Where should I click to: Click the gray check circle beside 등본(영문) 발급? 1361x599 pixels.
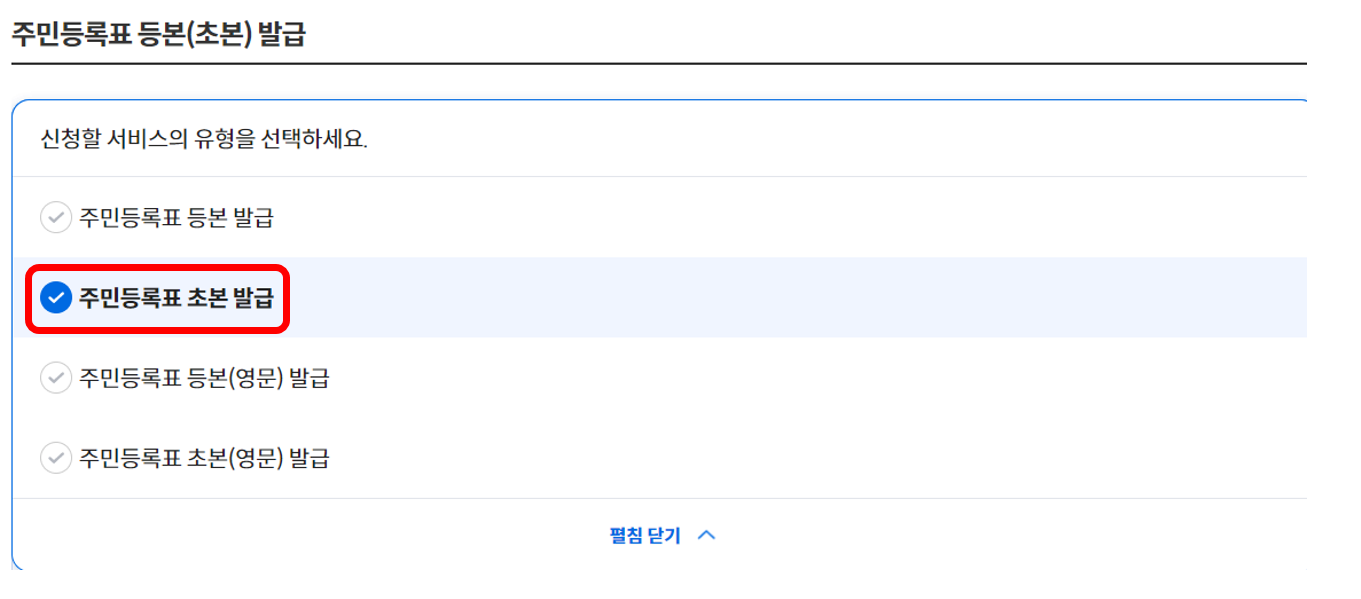coord(55,378)
